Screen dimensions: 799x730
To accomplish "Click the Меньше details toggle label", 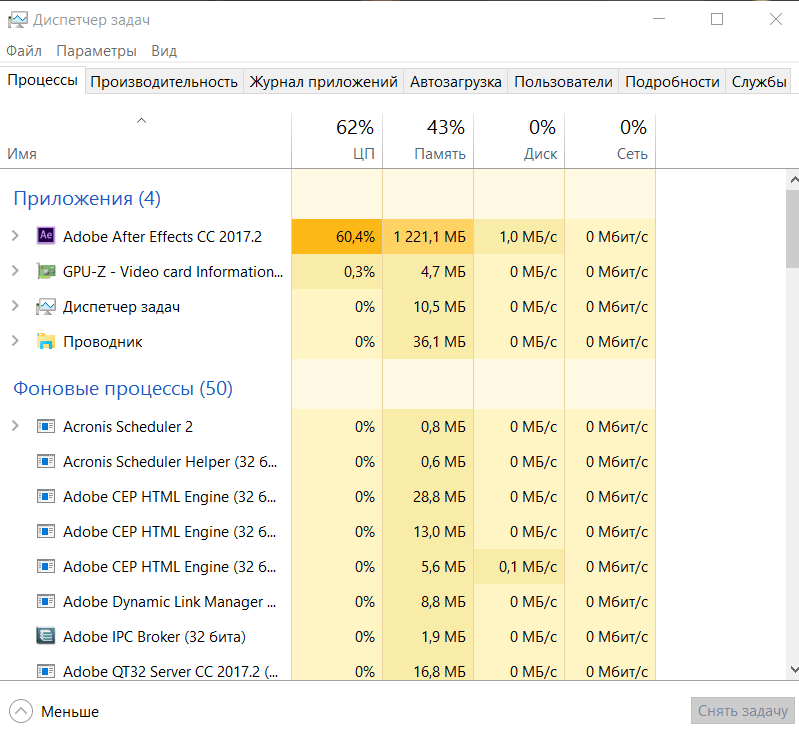I will [70, 712].
